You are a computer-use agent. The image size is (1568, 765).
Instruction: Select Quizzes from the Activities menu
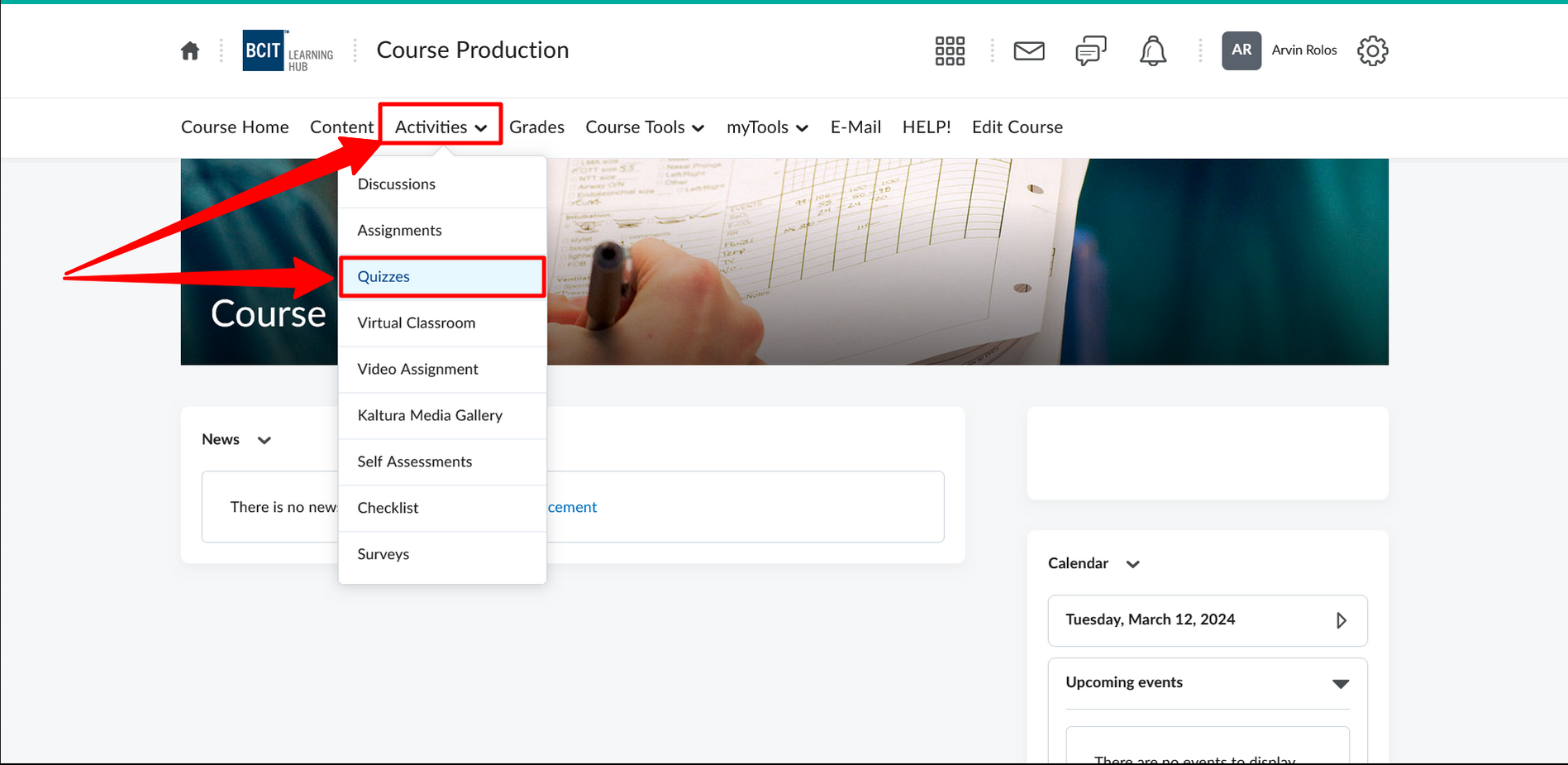coord(384,277)
